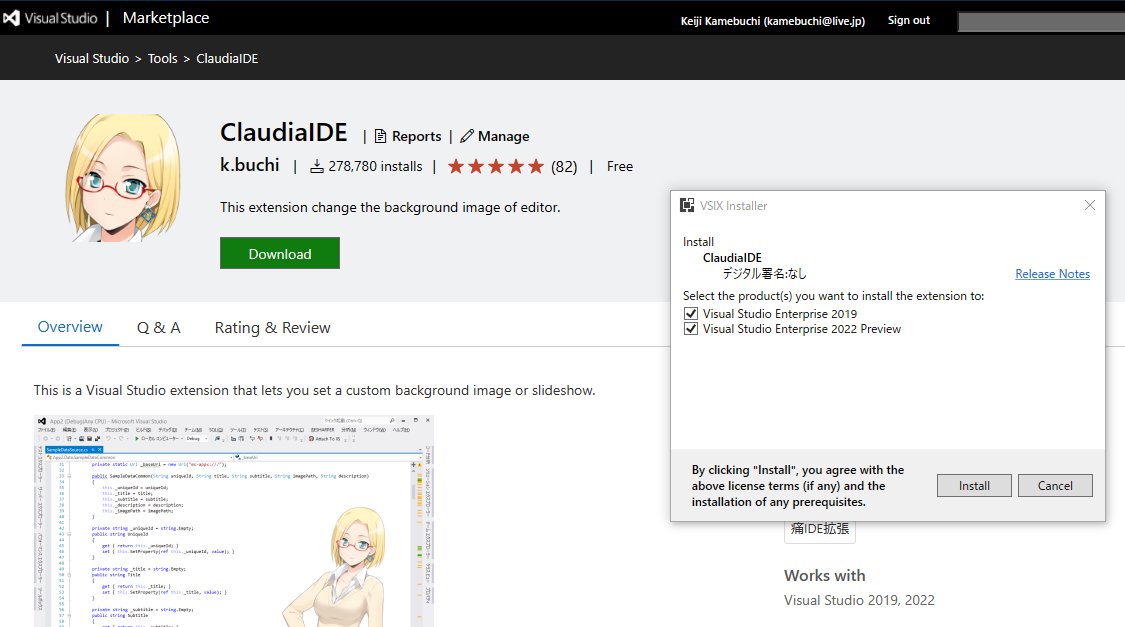The width and height of the screenshot is (1125, 627).
Task: Sign out of the Marketplace account
Action: point(908,20)
